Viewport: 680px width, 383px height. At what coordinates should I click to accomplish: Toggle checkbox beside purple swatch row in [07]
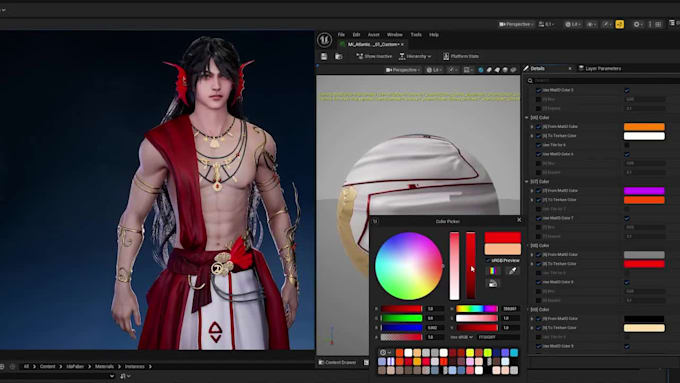coord(538,191)
